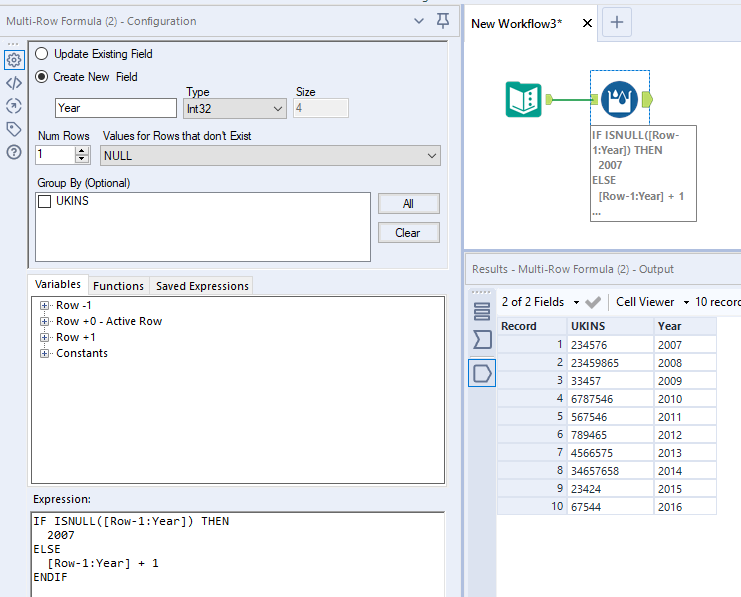Select UKINS cell 23424
Viewport: 741px width, 597px height.
tap(610, 489)
